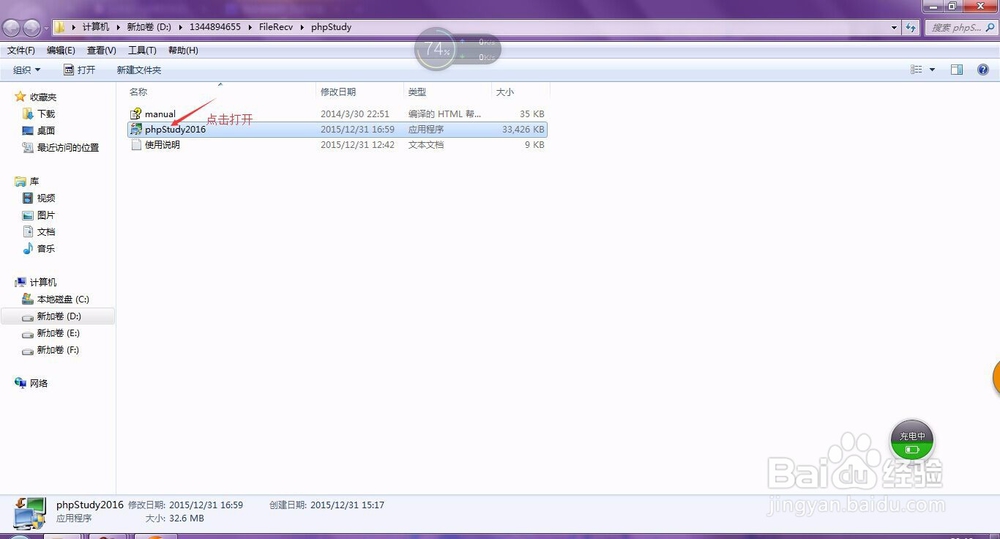This screenshot has width=1000, height=539.
Task: Sort by the 名称 column header
Action: pyautogui.click(x=138, y=92)
